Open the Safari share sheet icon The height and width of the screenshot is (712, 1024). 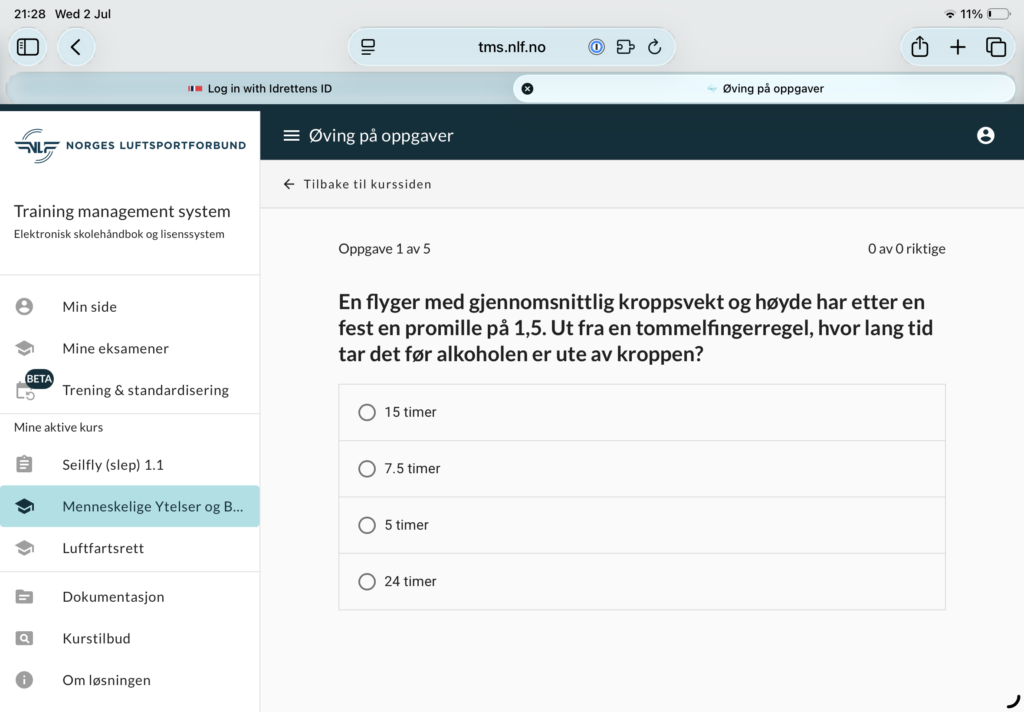point(919,47)
